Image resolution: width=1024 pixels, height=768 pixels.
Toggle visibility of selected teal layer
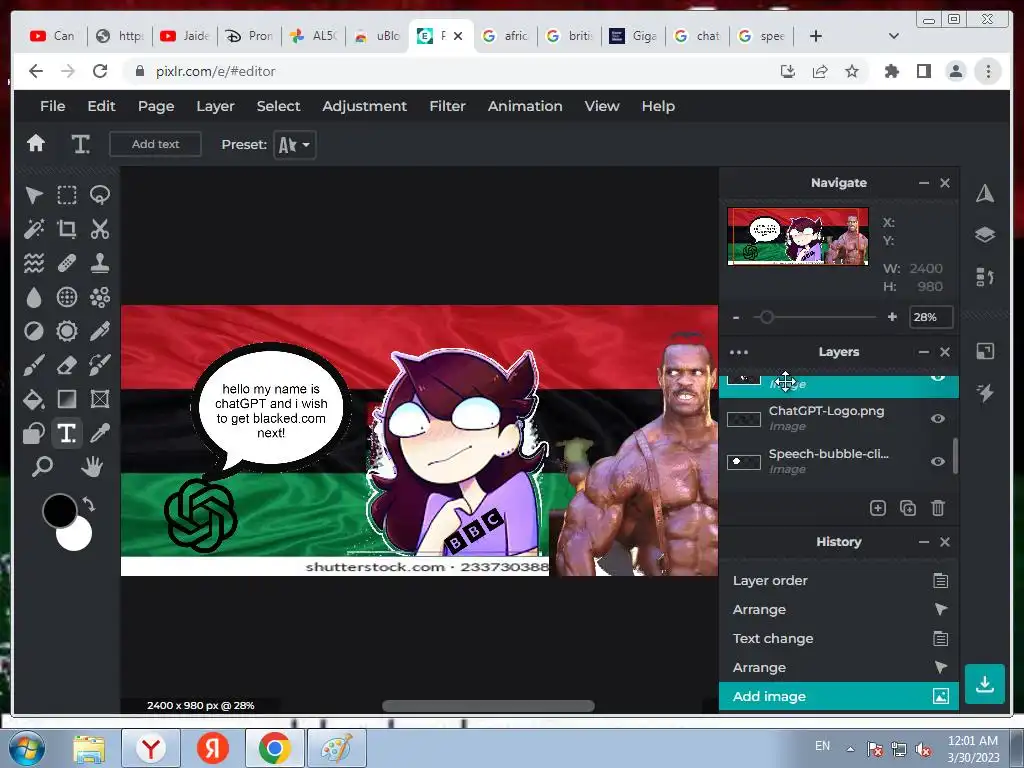938,377
